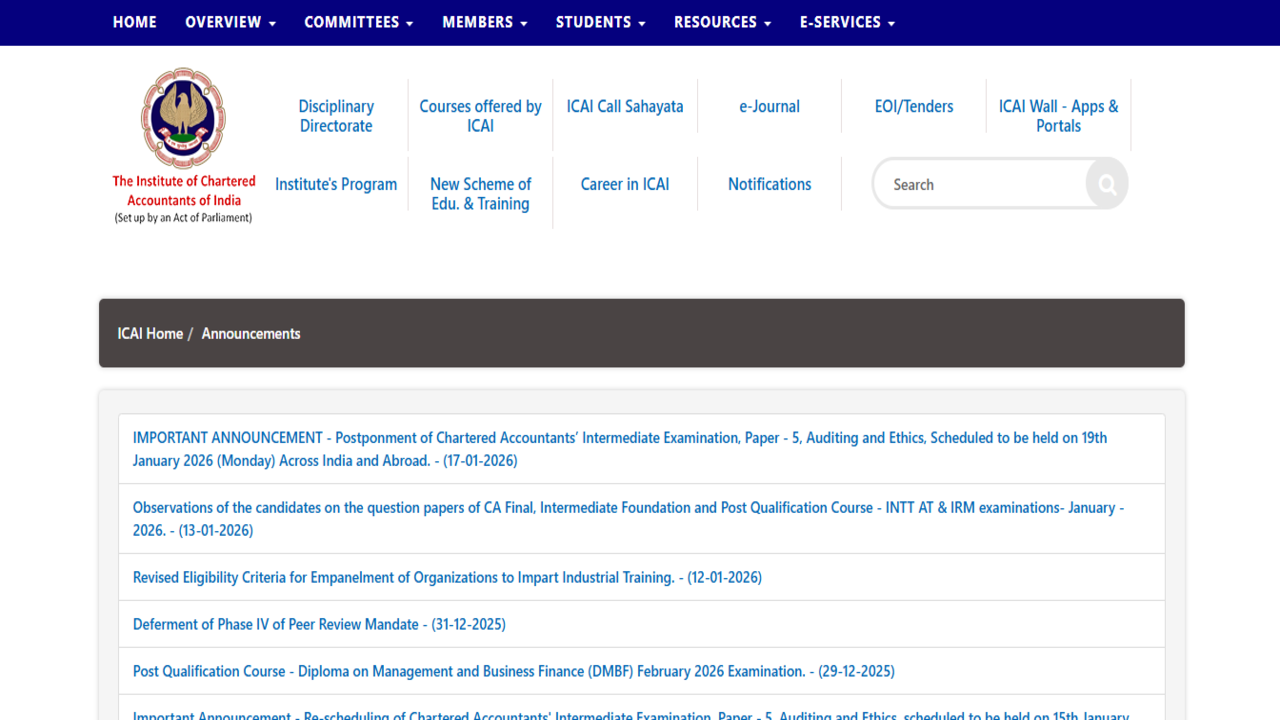Screen dimensions: 1280x720
Task: Expand the Students dropdown menu
Action: click(600, 22)
